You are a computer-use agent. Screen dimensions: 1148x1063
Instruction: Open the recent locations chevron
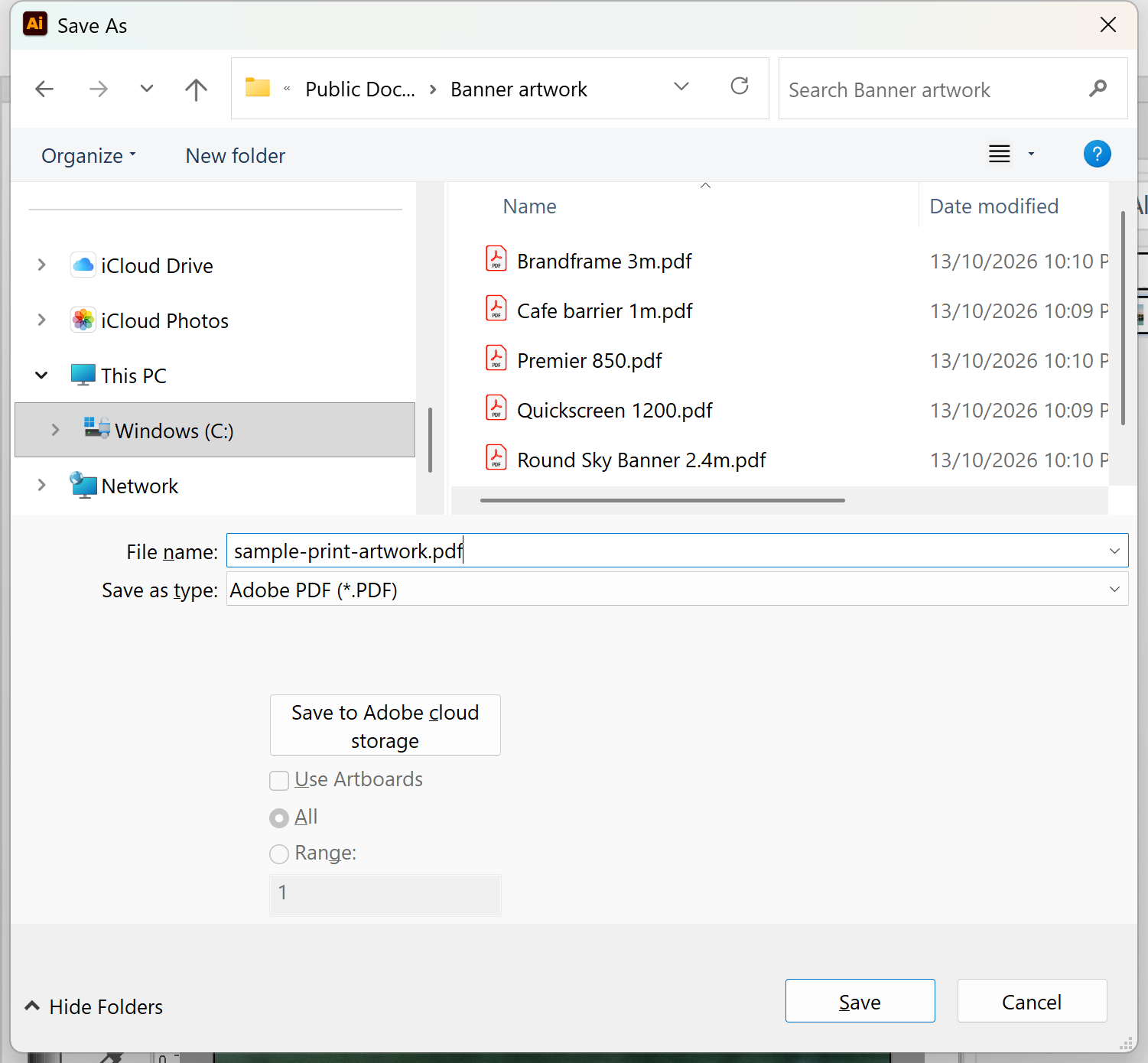pos(147,89)
